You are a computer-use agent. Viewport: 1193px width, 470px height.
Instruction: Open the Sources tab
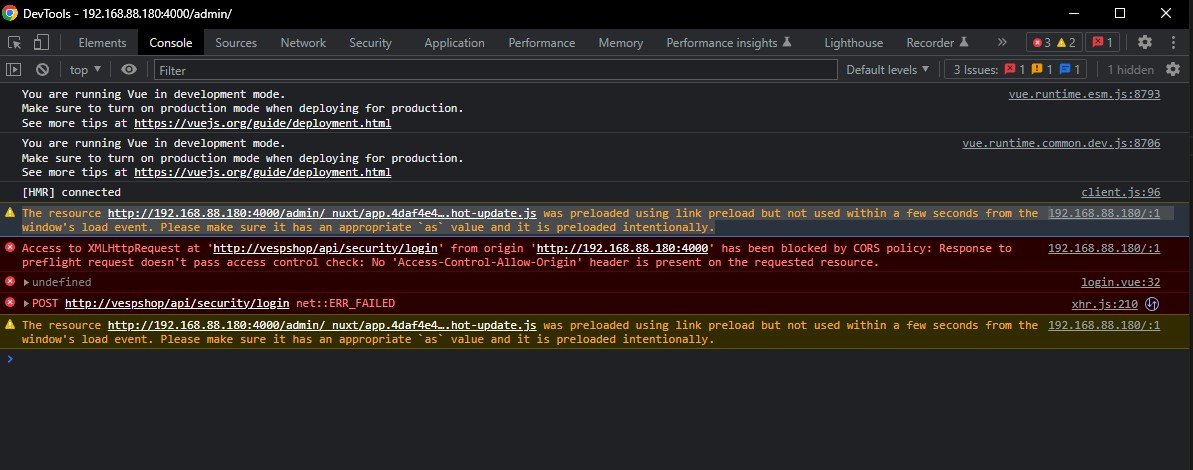[236, 43]
